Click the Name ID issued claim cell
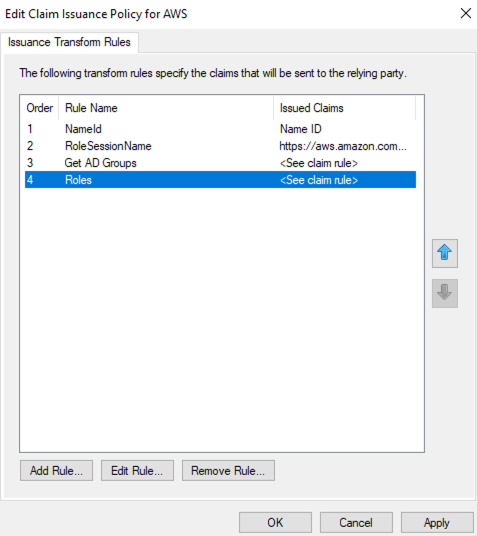This screenshot has height=536, width=477. 301,129
